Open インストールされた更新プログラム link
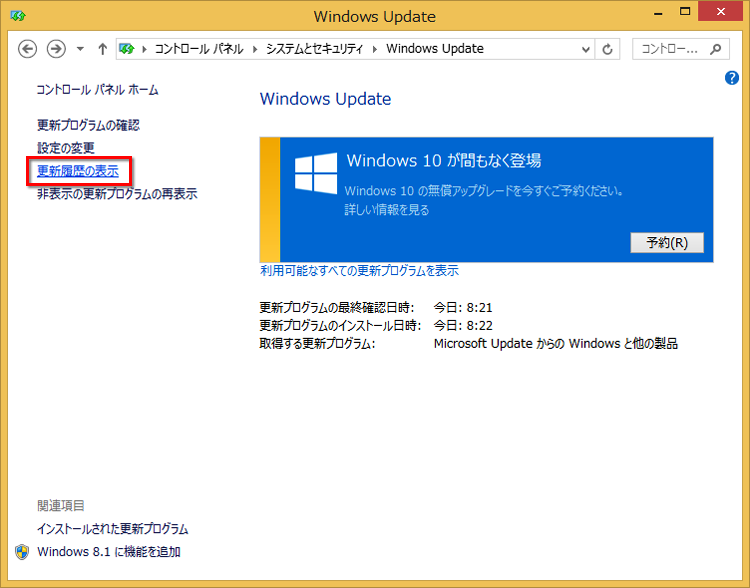The width and height of the screenshot is (750, 588). 112,529
